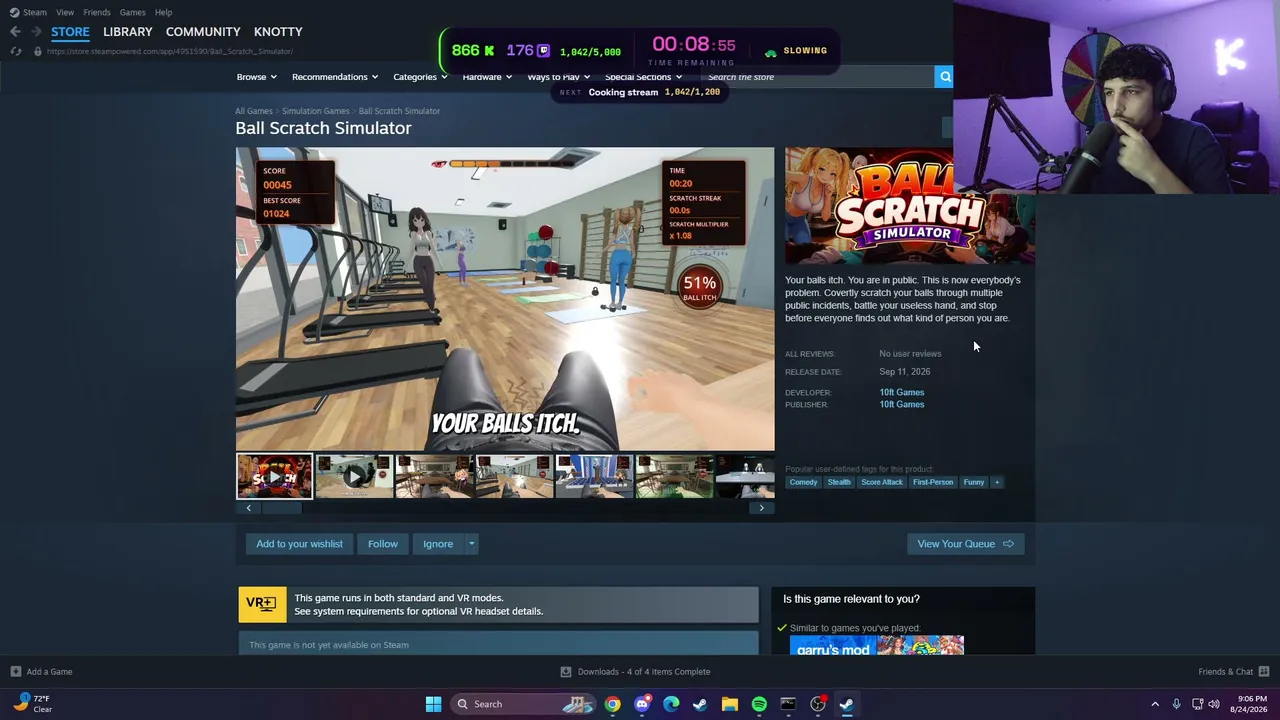
Task: Go to All Games breadcrumb
Action: 254,111
